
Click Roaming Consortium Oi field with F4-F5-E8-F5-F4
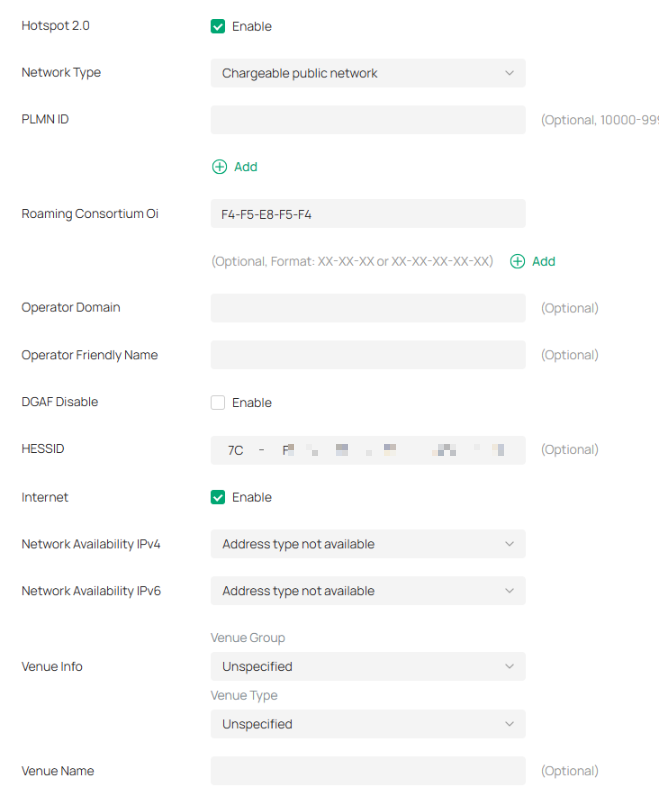coord(367,214)
